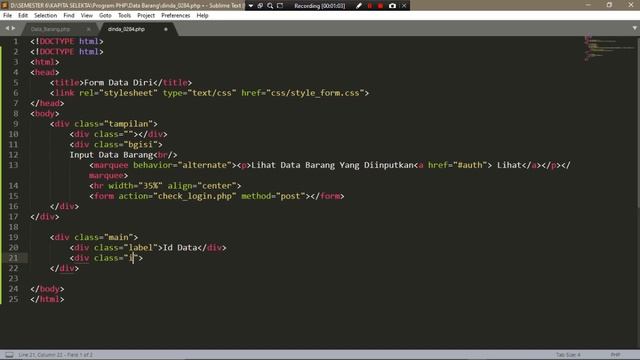Image resolution: width=640 pixels, height=360 pixels.
Task: Click the closing body tag on line 24
Action: [47, 289]
